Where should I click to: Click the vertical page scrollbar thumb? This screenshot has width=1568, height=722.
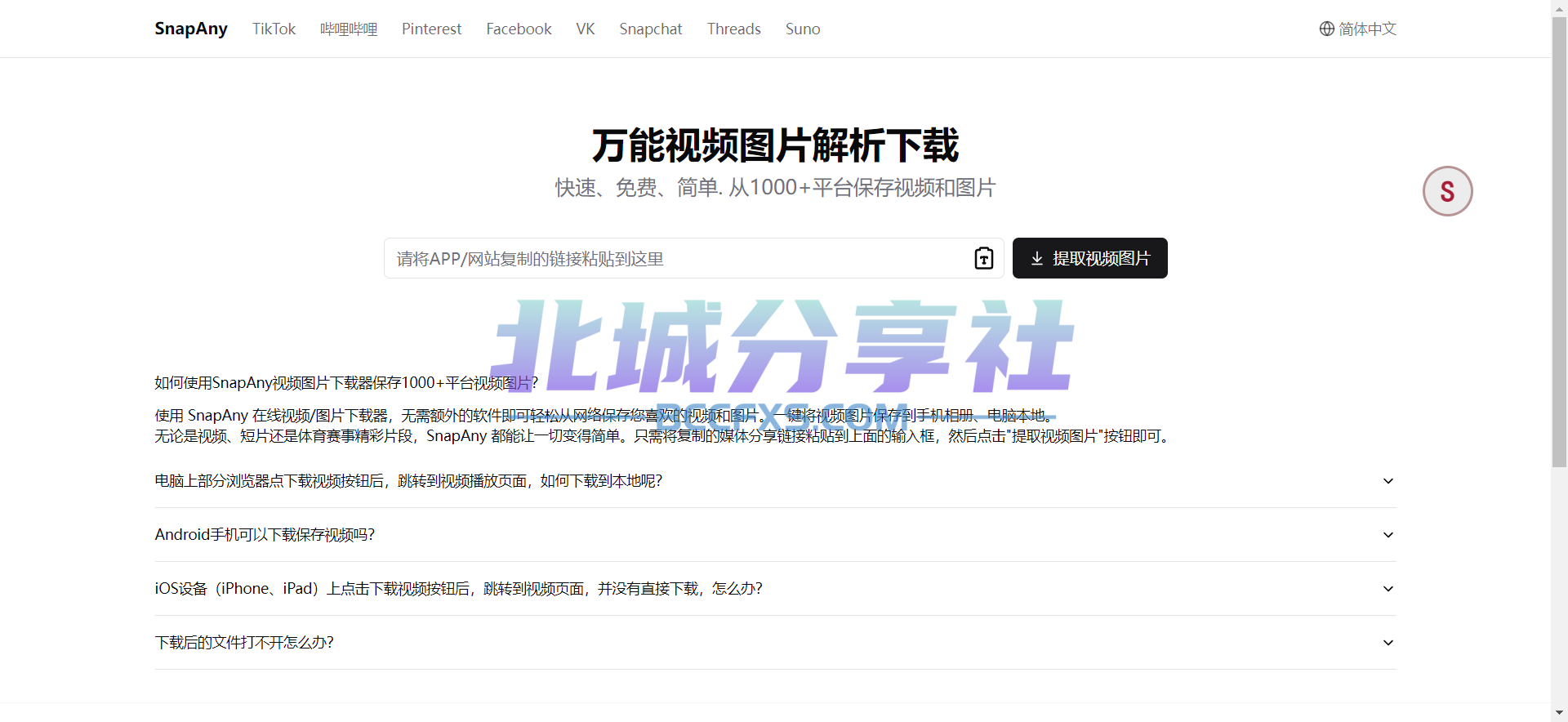[x=1560, y=242]
